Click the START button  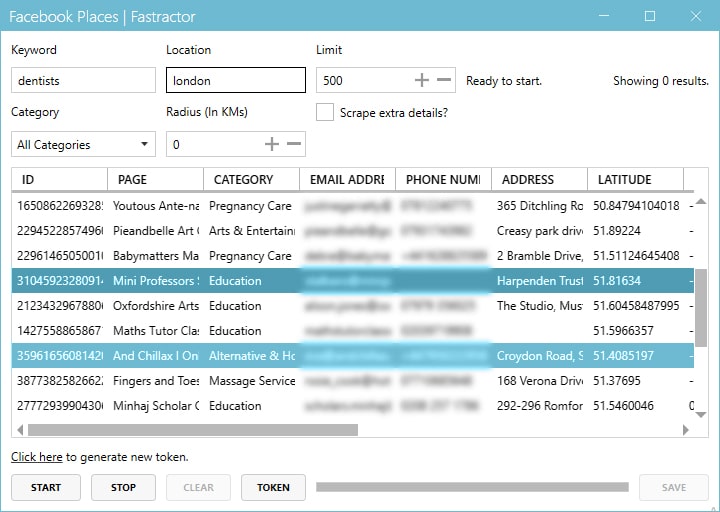pos(46,487)
